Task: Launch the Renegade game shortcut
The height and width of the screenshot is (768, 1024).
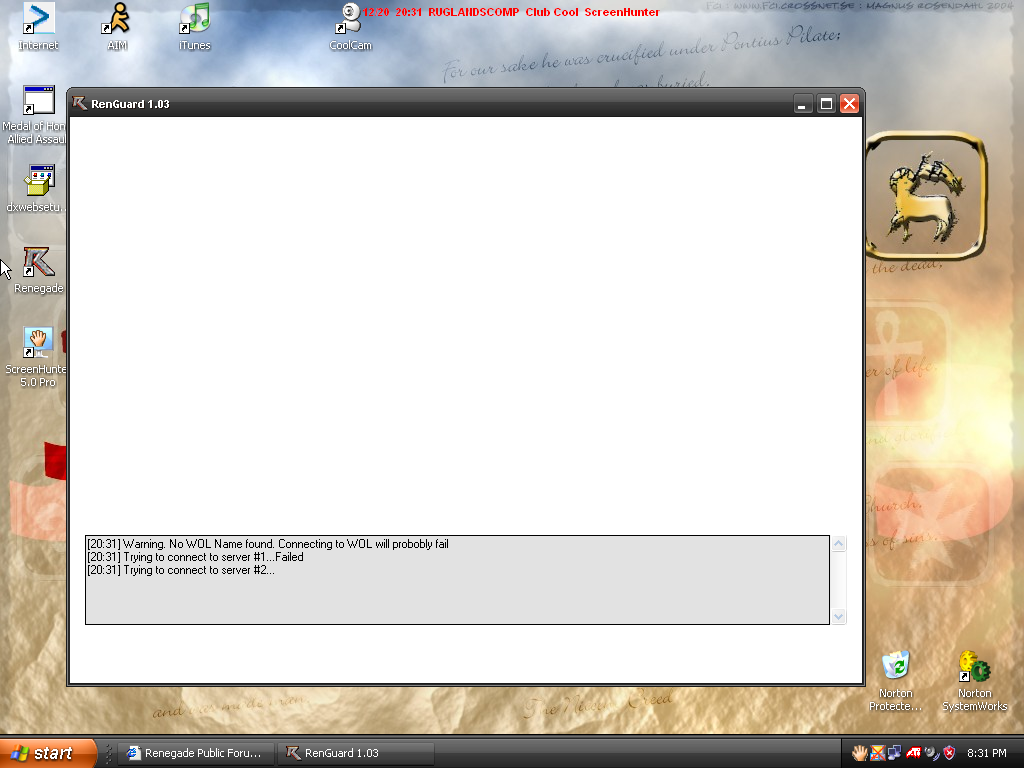Action: tap(38, 263)
